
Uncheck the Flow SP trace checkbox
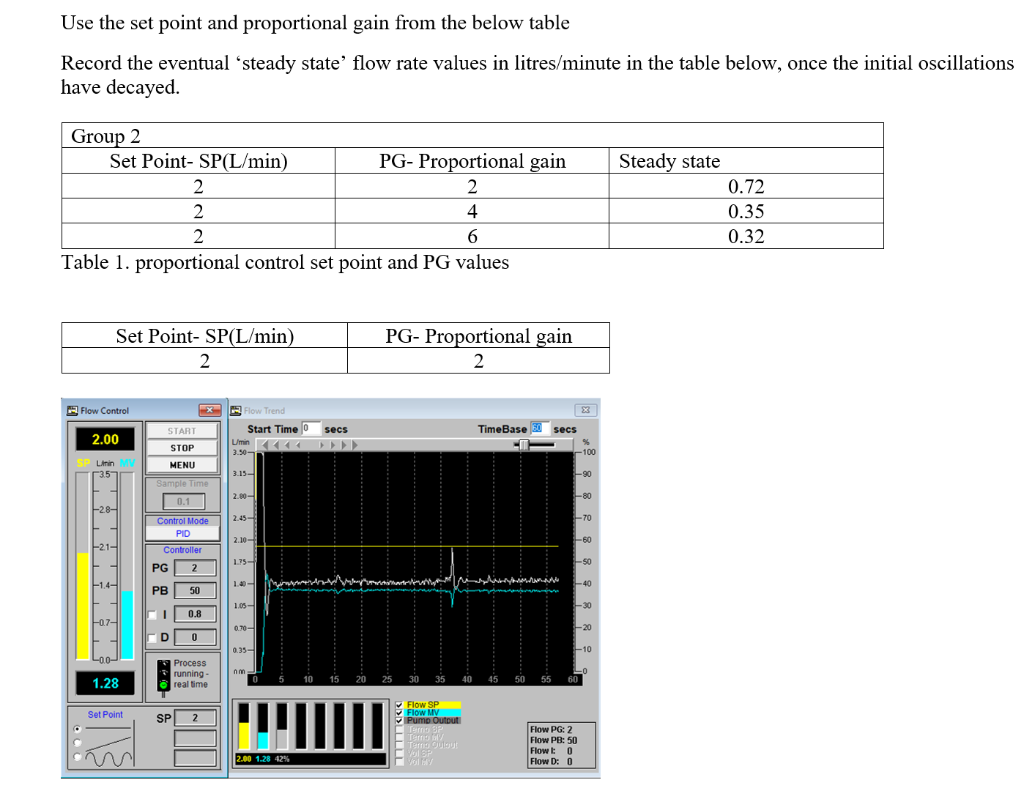(x=399, y=705)
